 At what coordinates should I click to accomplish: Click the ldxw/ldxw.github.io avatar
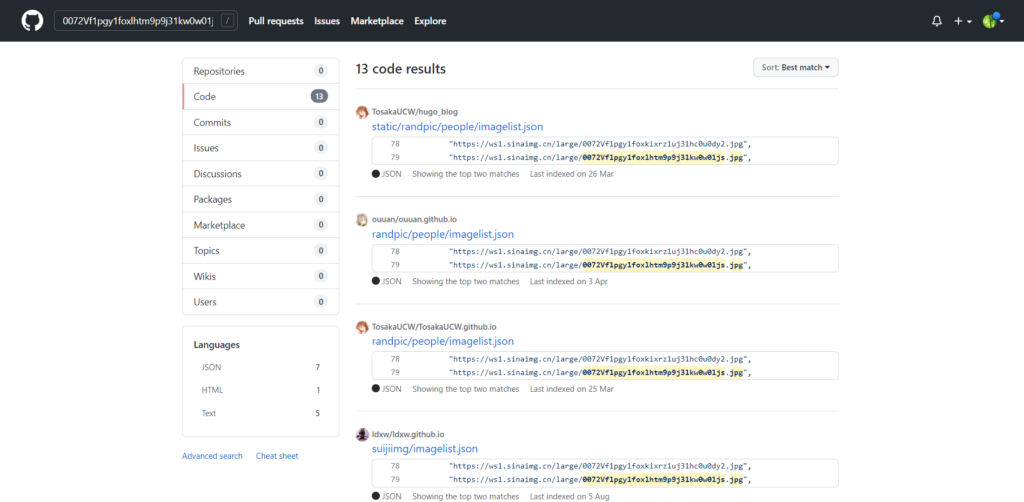[362, 435]
